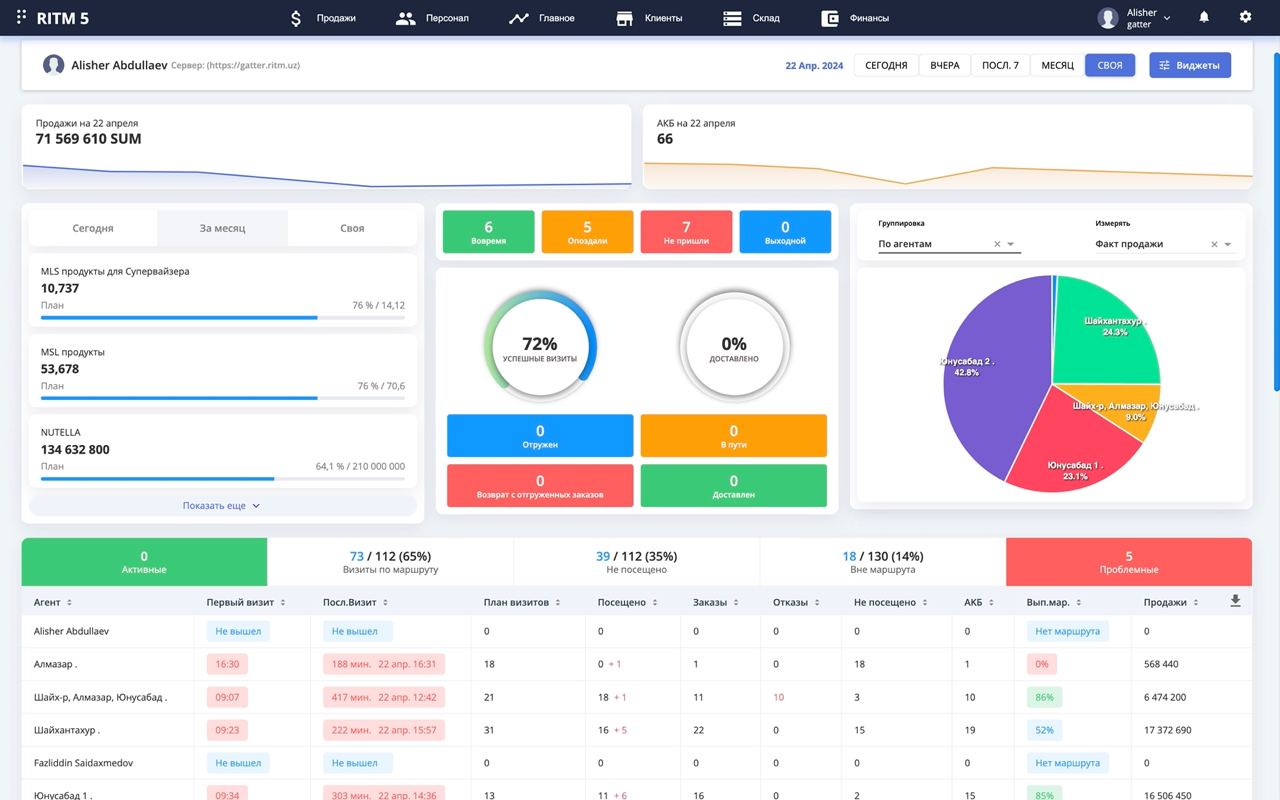
Task: Sort by Вып.мар. column
Action: 1078,603
